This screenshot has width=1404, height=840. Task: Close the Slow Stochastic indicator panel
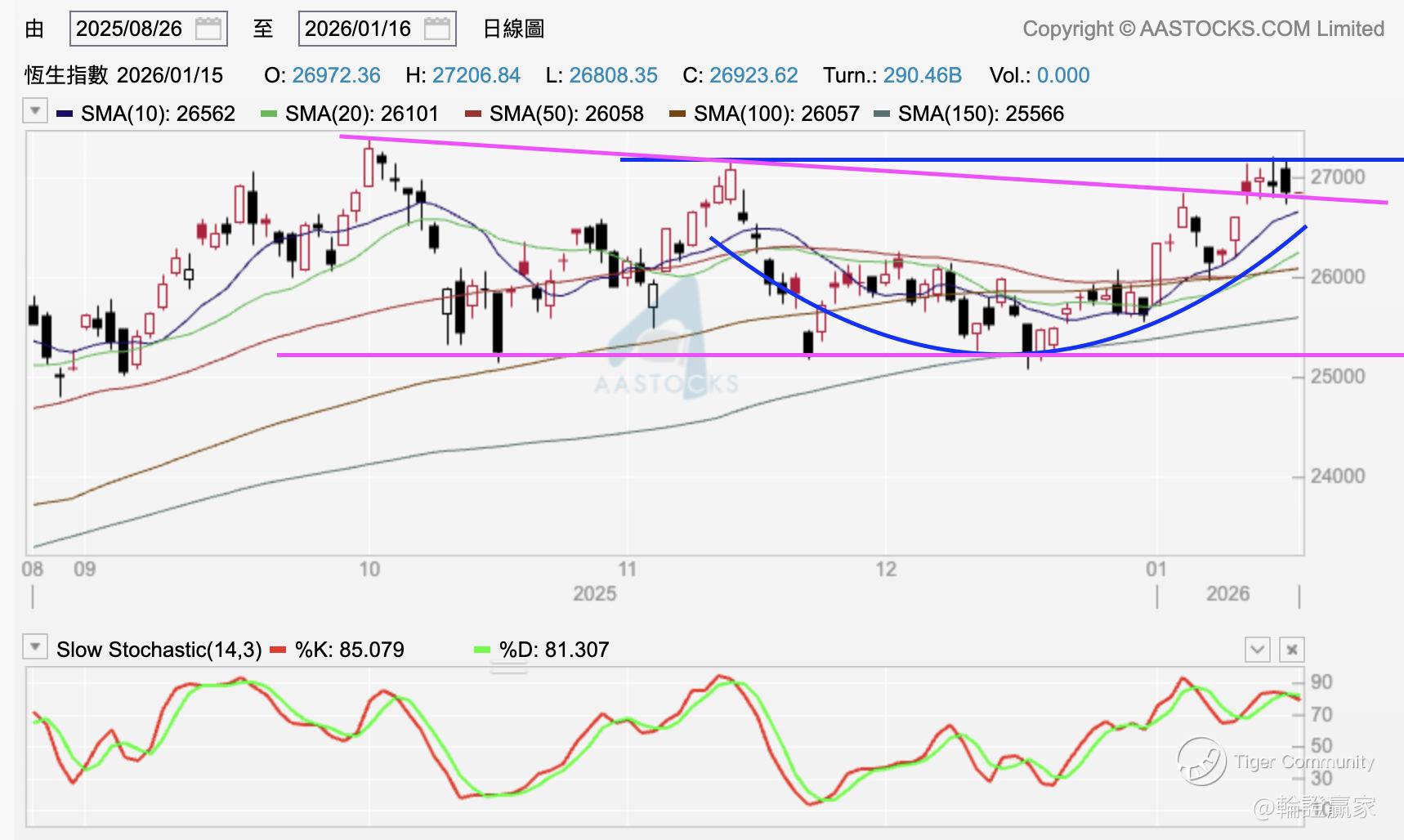coord(1291,650)
